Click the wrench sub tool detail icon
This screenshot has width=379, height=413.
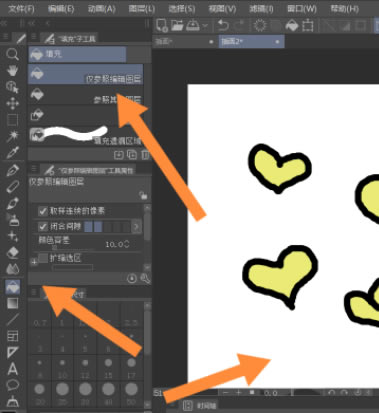145,278
